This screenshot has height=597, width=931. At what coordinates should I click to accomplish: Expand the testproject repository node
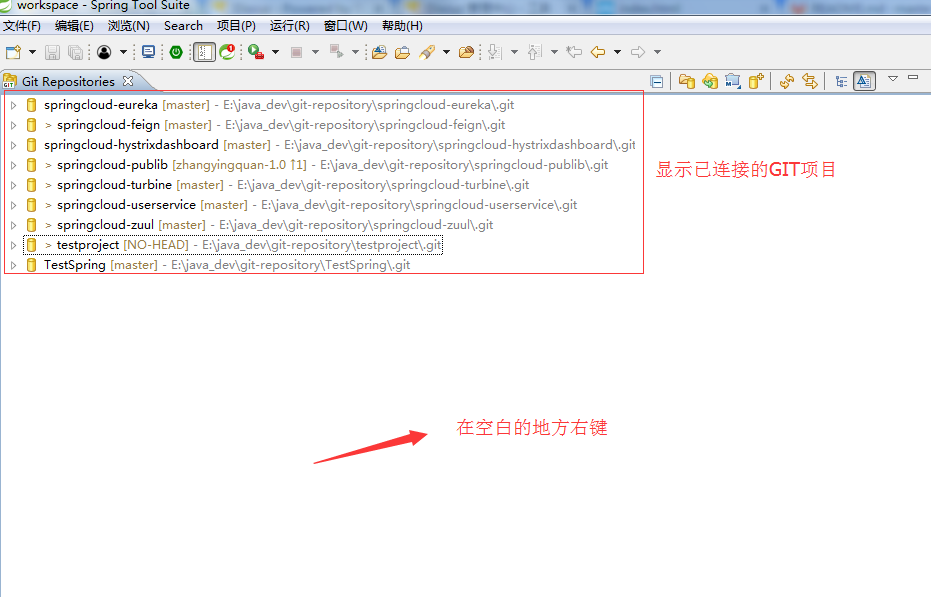(x=13, y=245)
